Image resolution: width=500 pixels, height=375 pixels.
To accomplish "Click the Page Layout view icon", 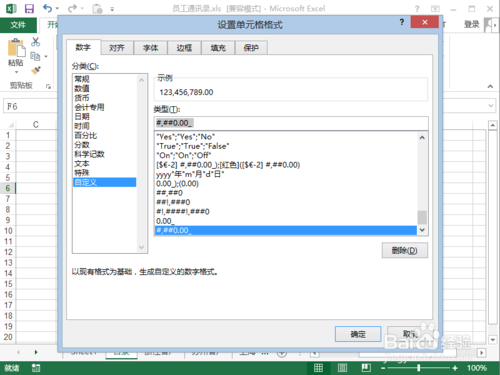I will click(x=342, y=368).
